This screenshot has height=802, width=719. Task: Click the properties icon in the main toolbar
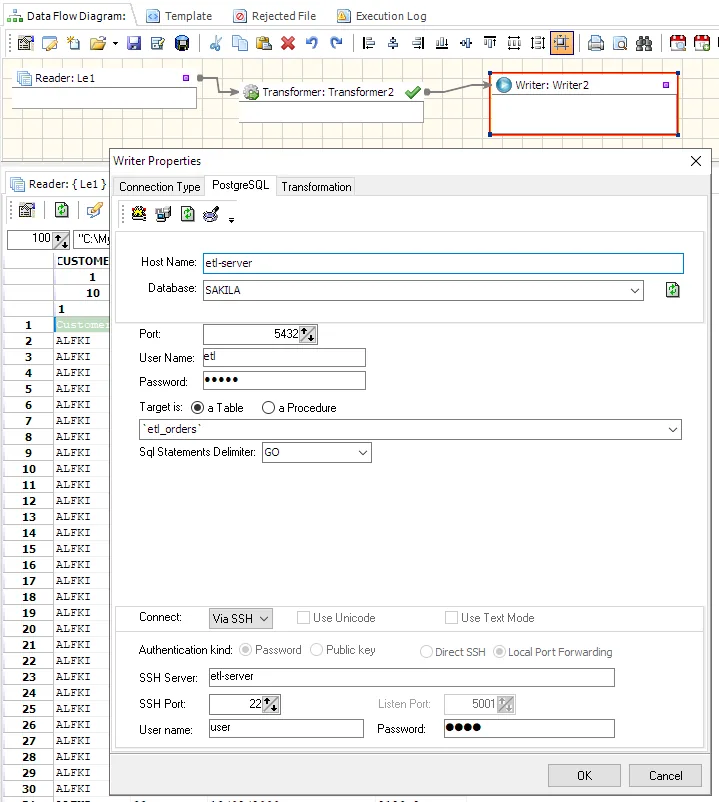coord(26,43)
